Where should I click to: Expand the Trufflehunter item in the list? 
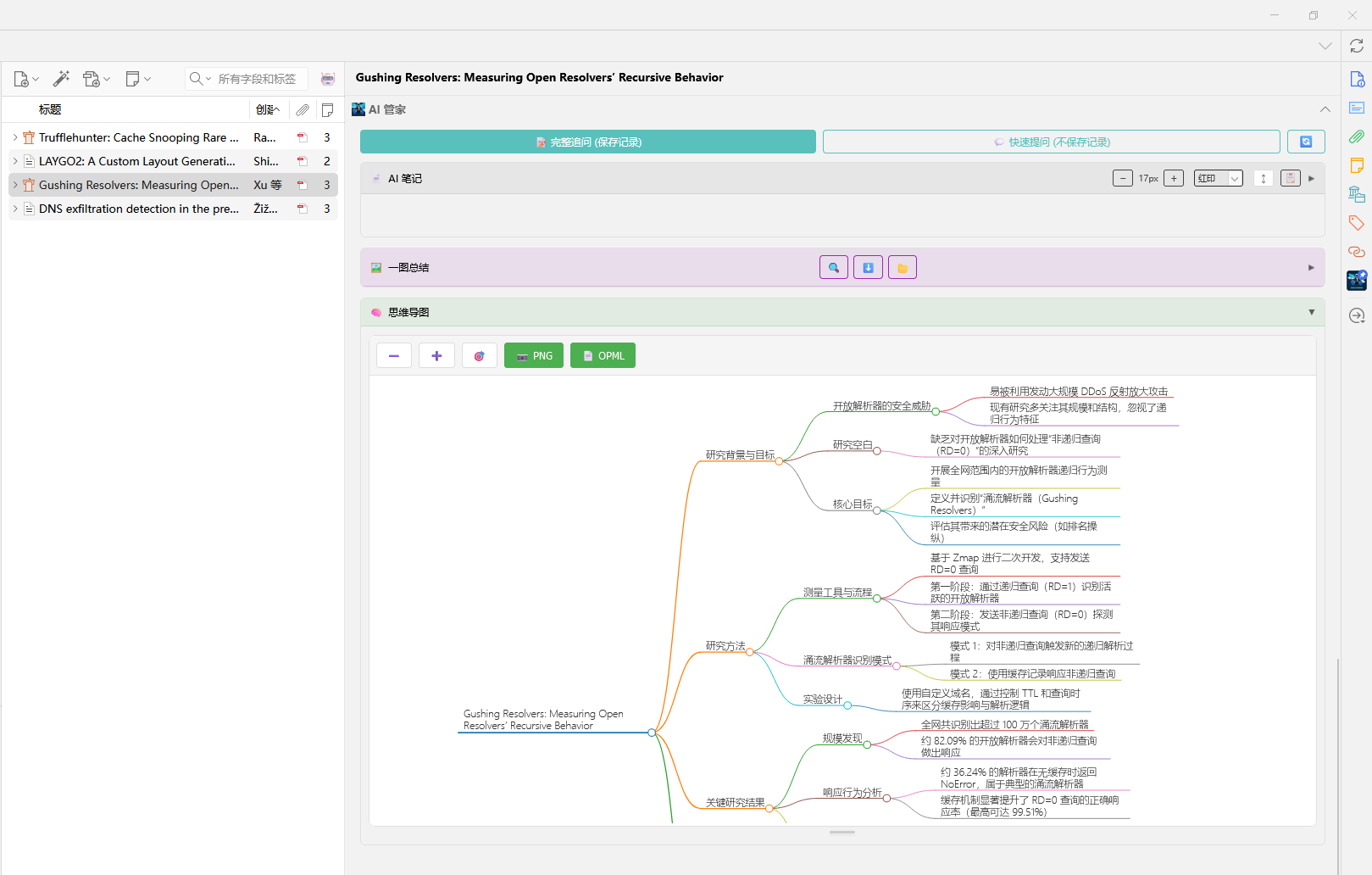pyautogui.click(x=15, y=137)
